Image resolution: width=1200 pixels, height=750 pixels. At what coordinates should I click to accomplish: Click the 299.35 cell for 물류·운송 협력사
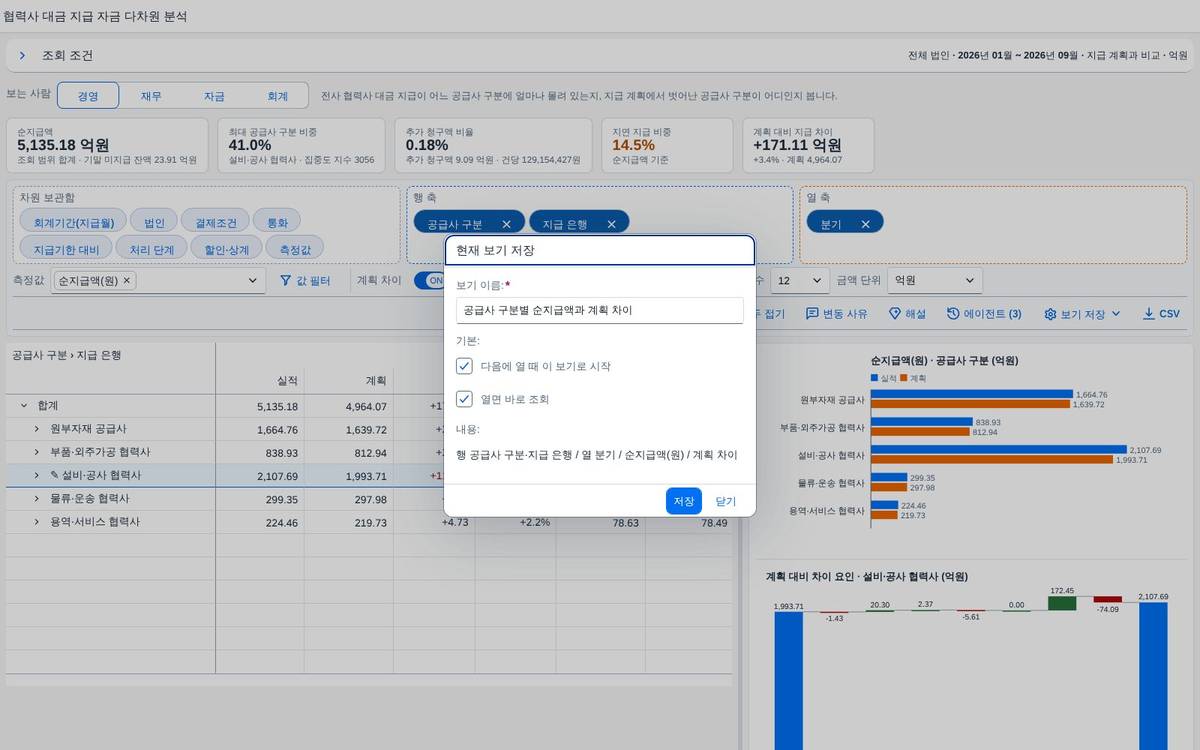tap(260, 499)
